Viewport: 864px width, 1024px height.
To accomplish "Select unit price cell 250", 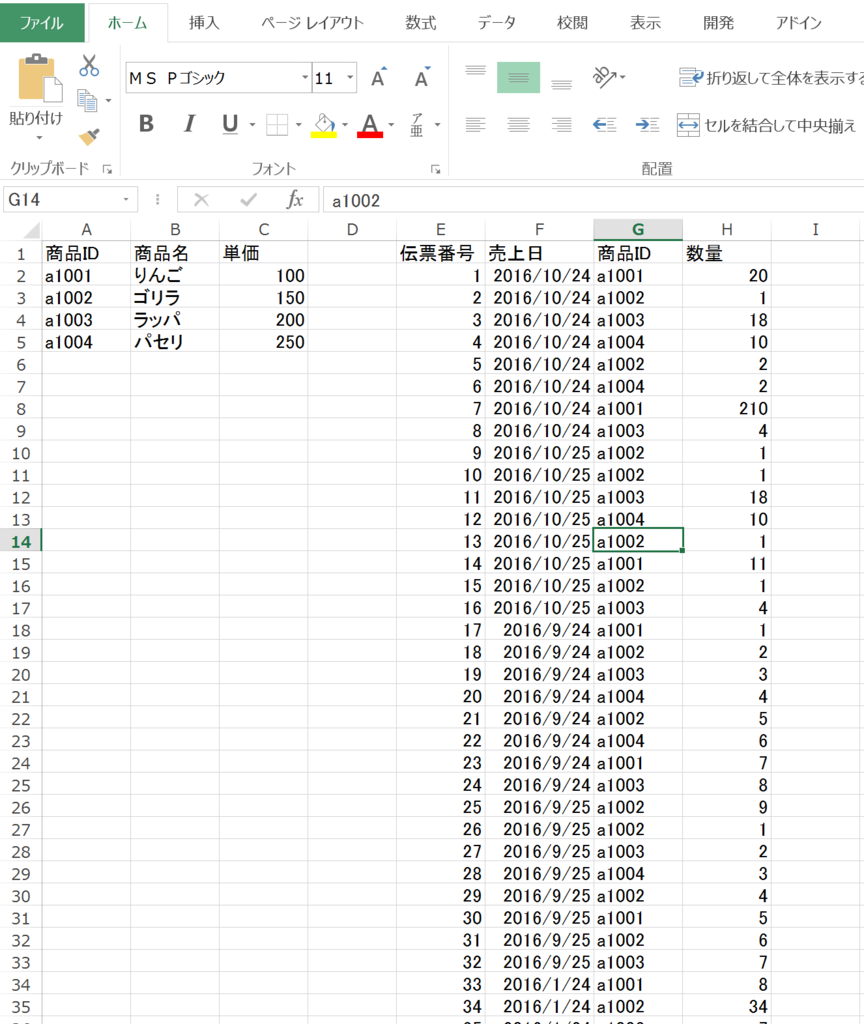I will [263, 342].
